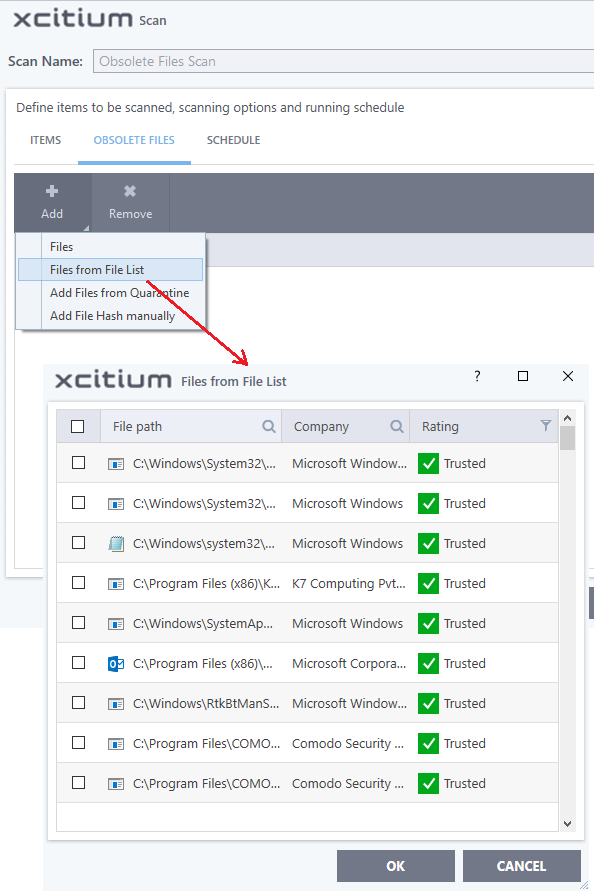603x891 pixels.
Task: Tick checkbox for last Comodo Security row
Action: coord(78,782)
